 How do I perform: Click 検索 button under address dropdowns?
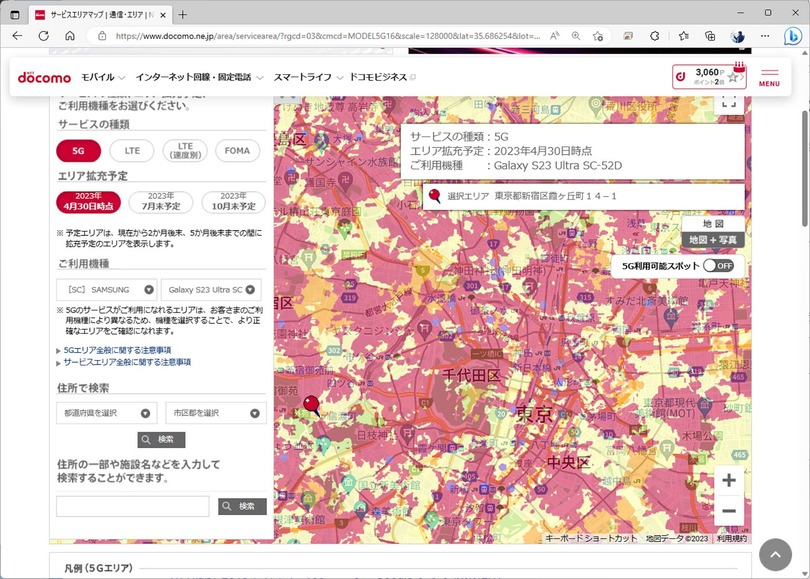coord(161,440)
